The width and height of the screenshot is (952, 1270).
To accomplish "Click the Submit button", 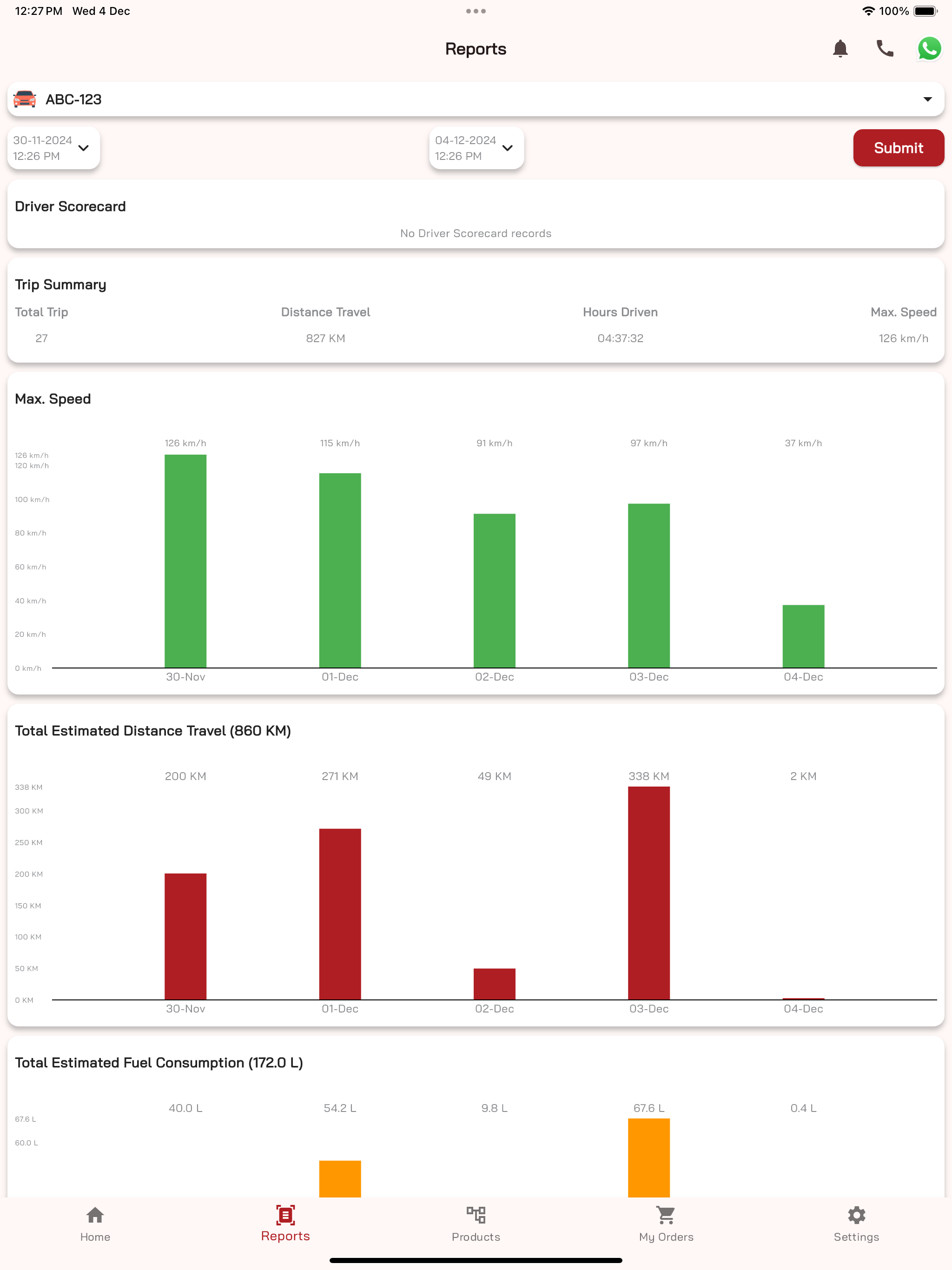I will (898, 147).
